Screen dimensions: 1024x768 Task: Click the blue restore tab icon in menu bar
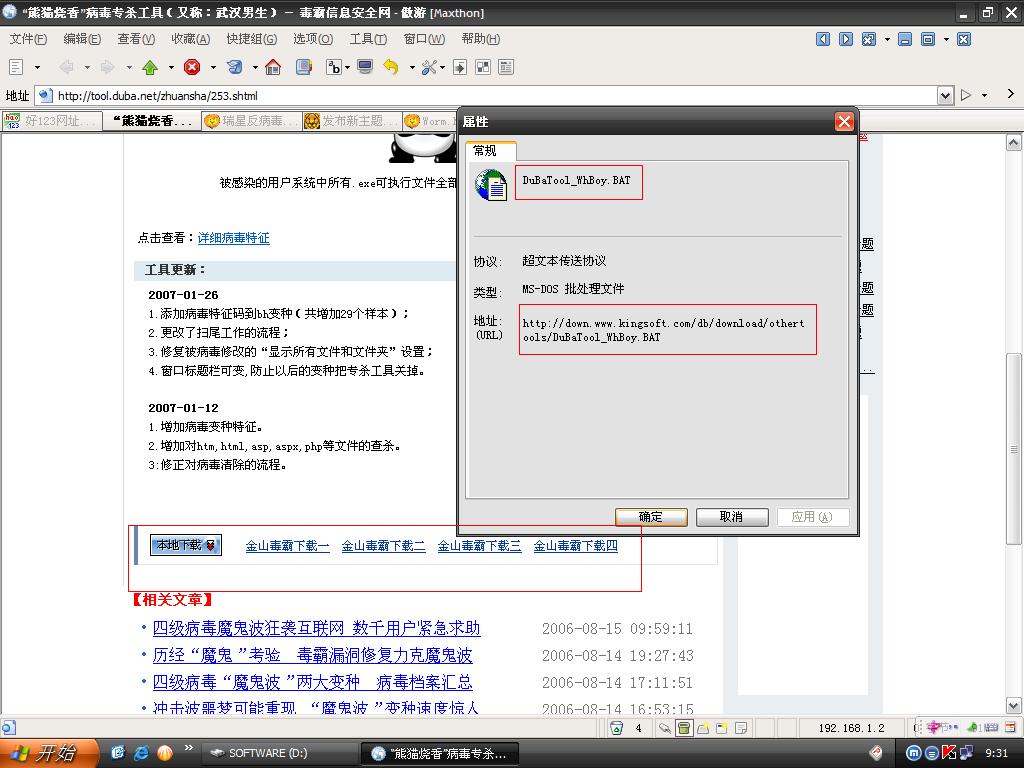[x=927, y=39]
